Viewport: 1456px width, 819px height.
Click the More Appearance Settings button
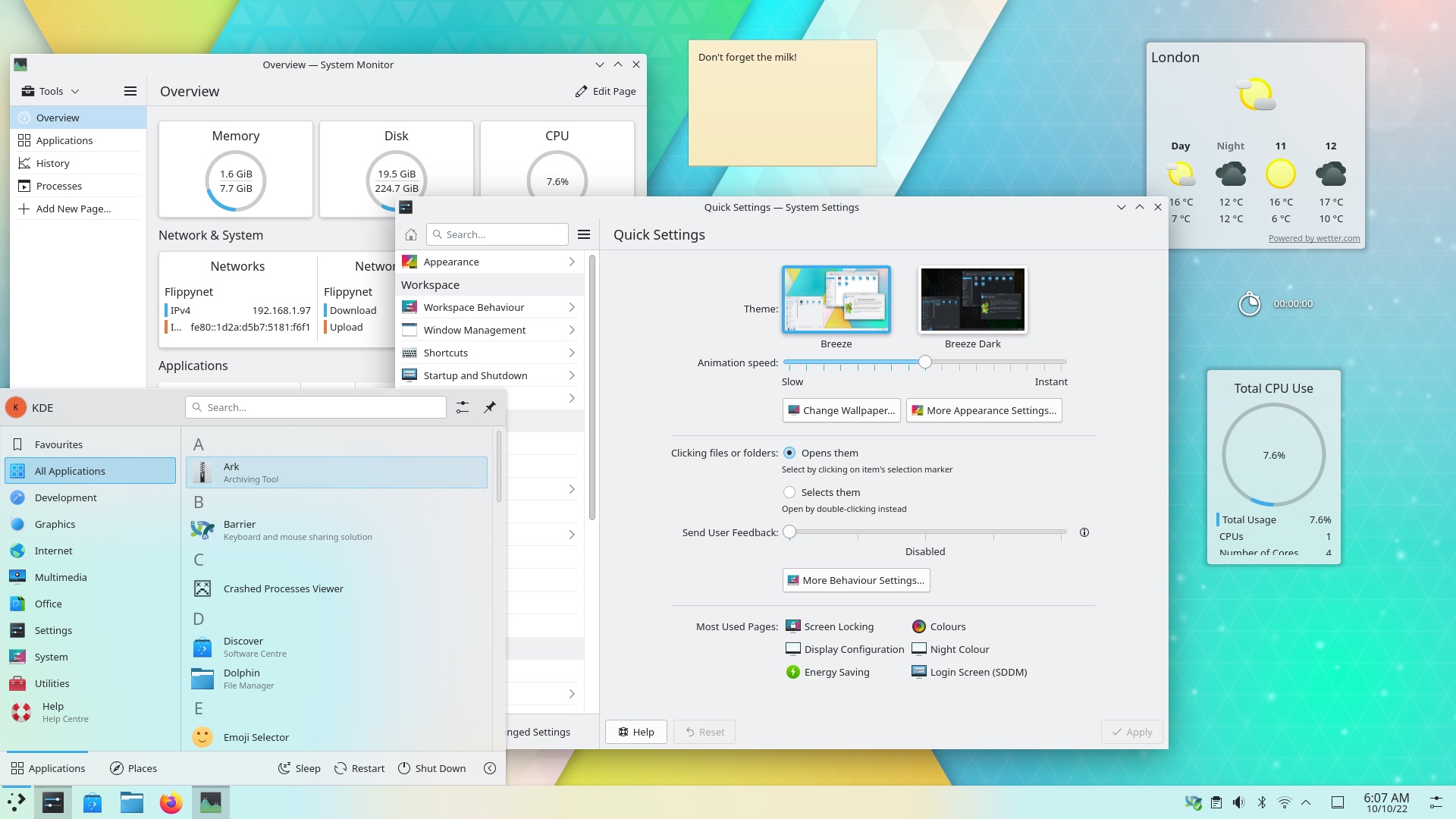984,410
